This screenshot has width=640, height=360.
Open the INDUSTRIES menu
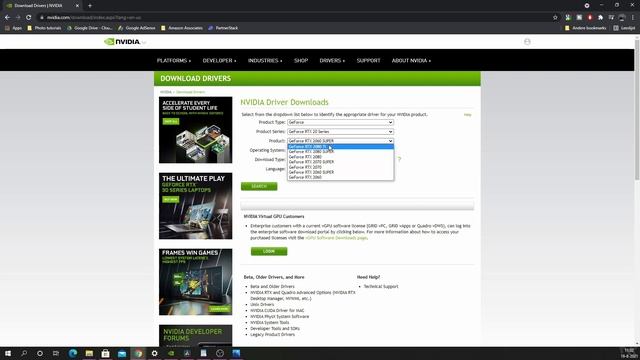tap(265, 60)
